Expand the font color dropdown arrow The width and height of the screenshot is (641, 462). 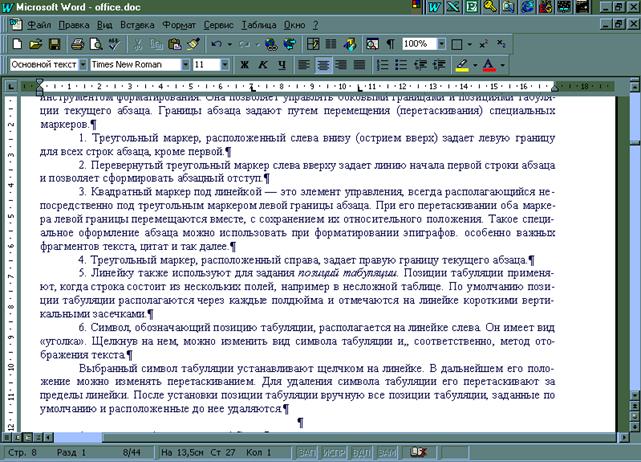point(502,65)
